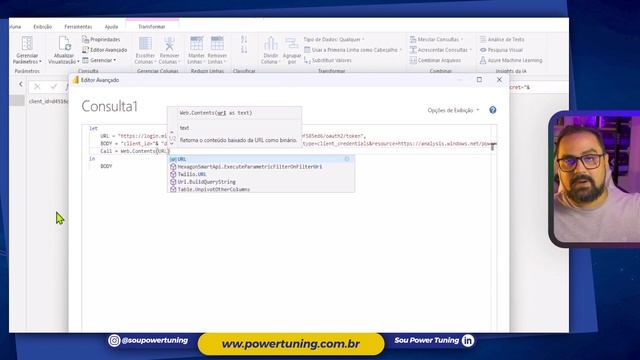Click the Dividir Coluna ribbon icon
The width and height of the screenshot is (640, 360).
[271, 44]
